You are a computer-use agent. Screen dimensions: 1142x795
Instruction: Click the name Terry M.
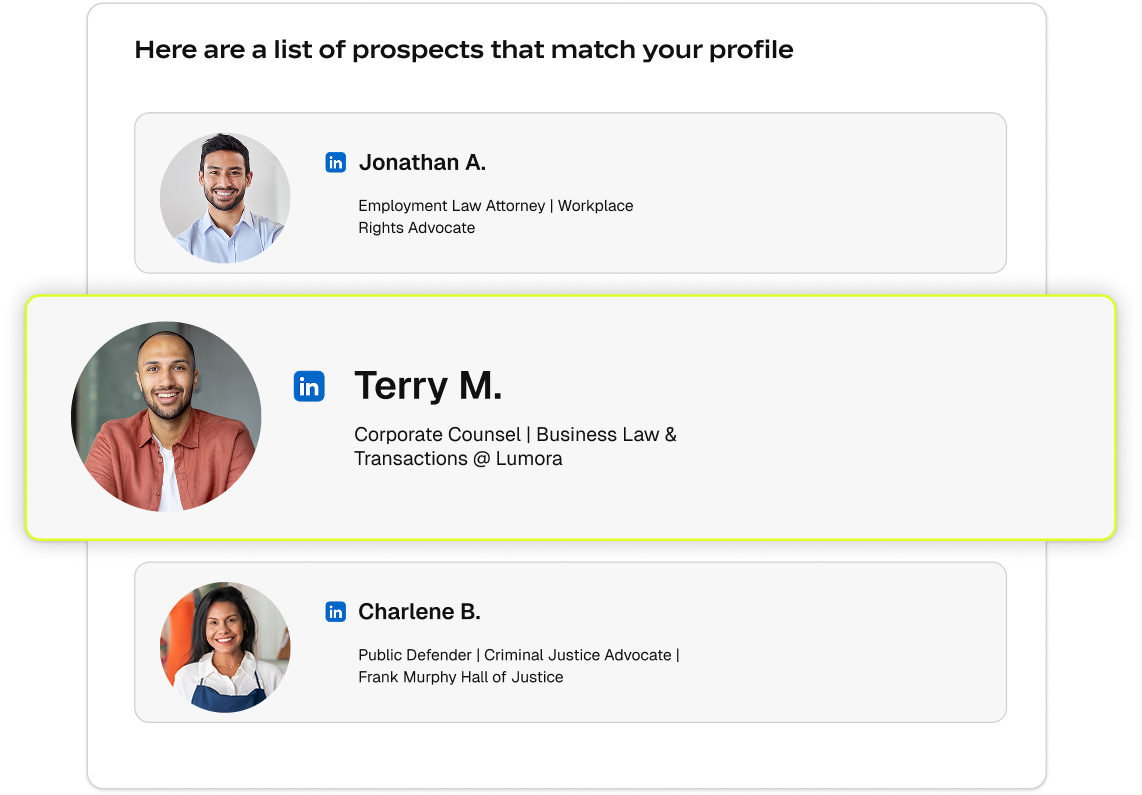[x=428, y=385]
